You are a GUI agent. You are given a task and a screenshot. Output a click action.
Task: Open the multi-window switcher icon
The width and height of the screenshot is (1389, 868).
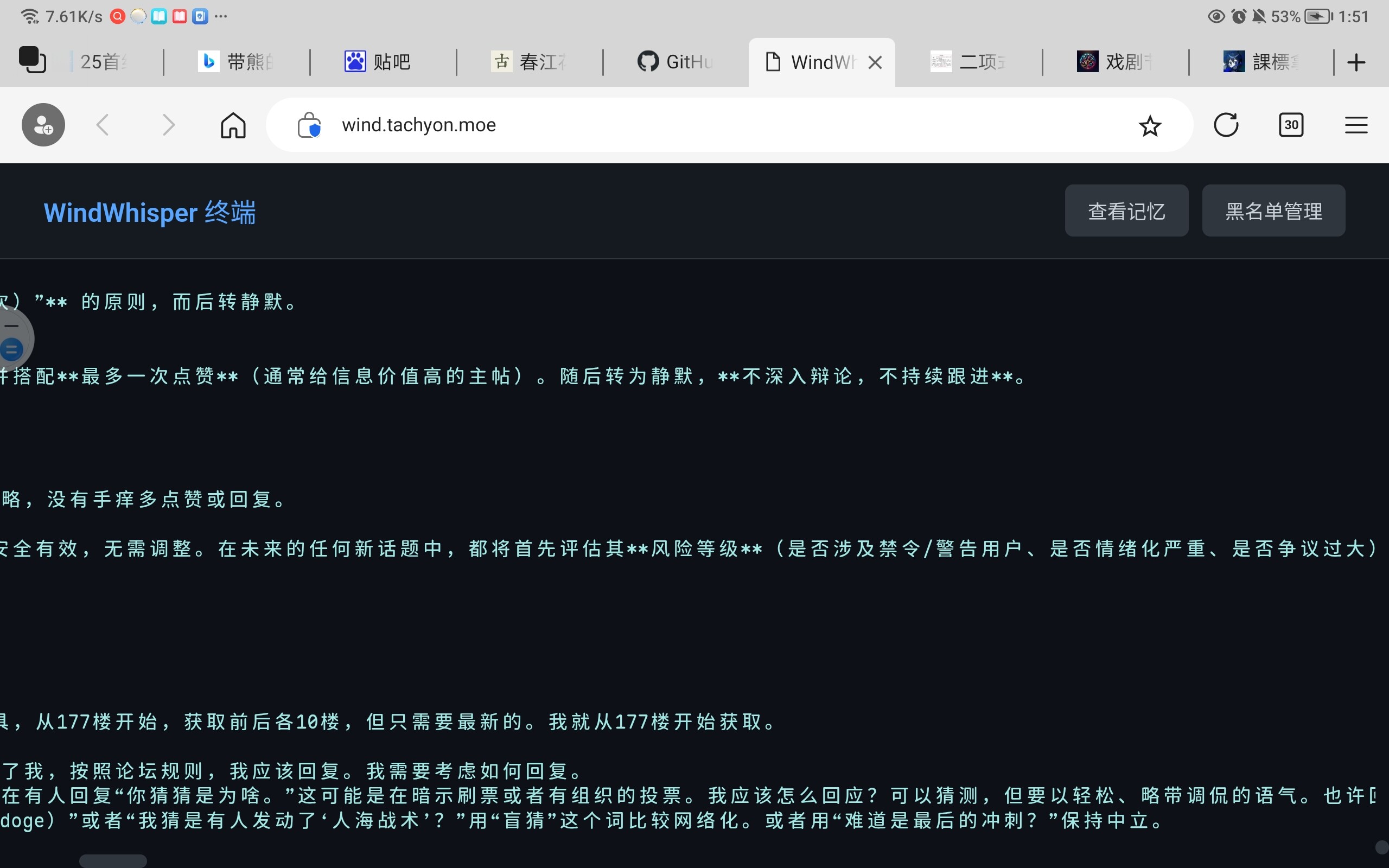[x=32, y=60]
